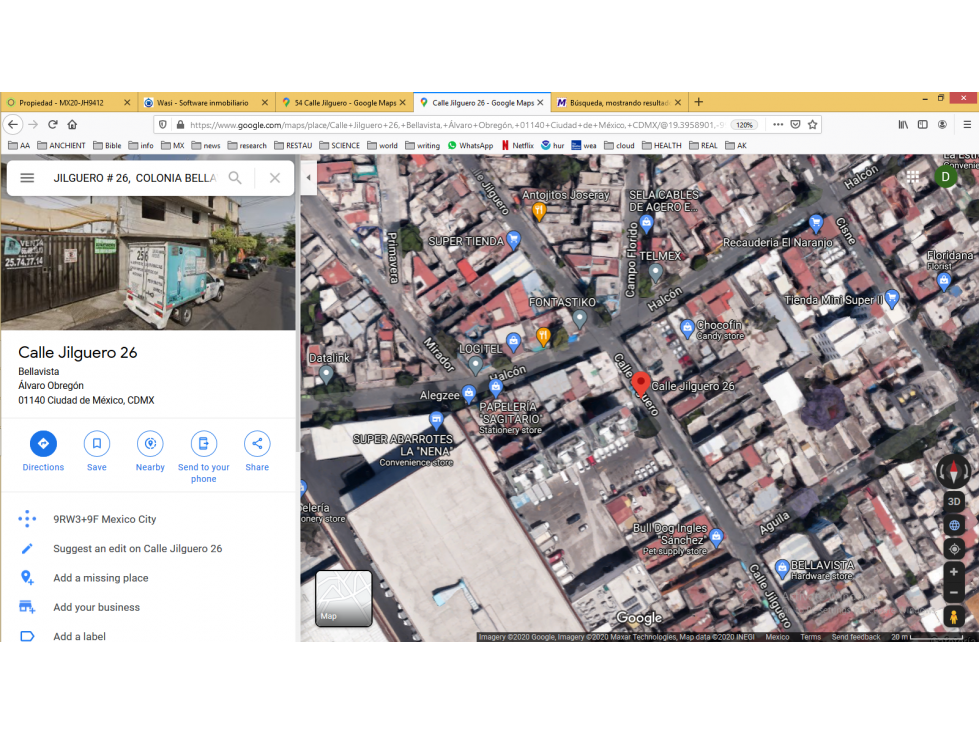Zoom out on the map

pos(954,592)
